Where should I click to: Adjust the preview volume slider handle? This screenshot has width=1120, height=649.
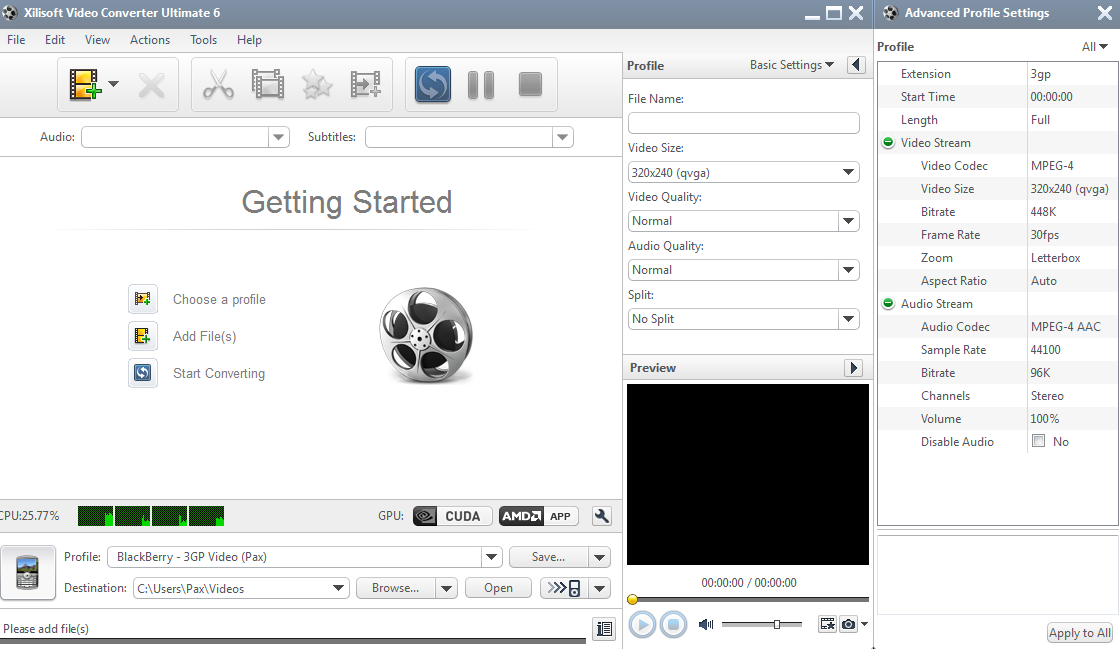776,625
